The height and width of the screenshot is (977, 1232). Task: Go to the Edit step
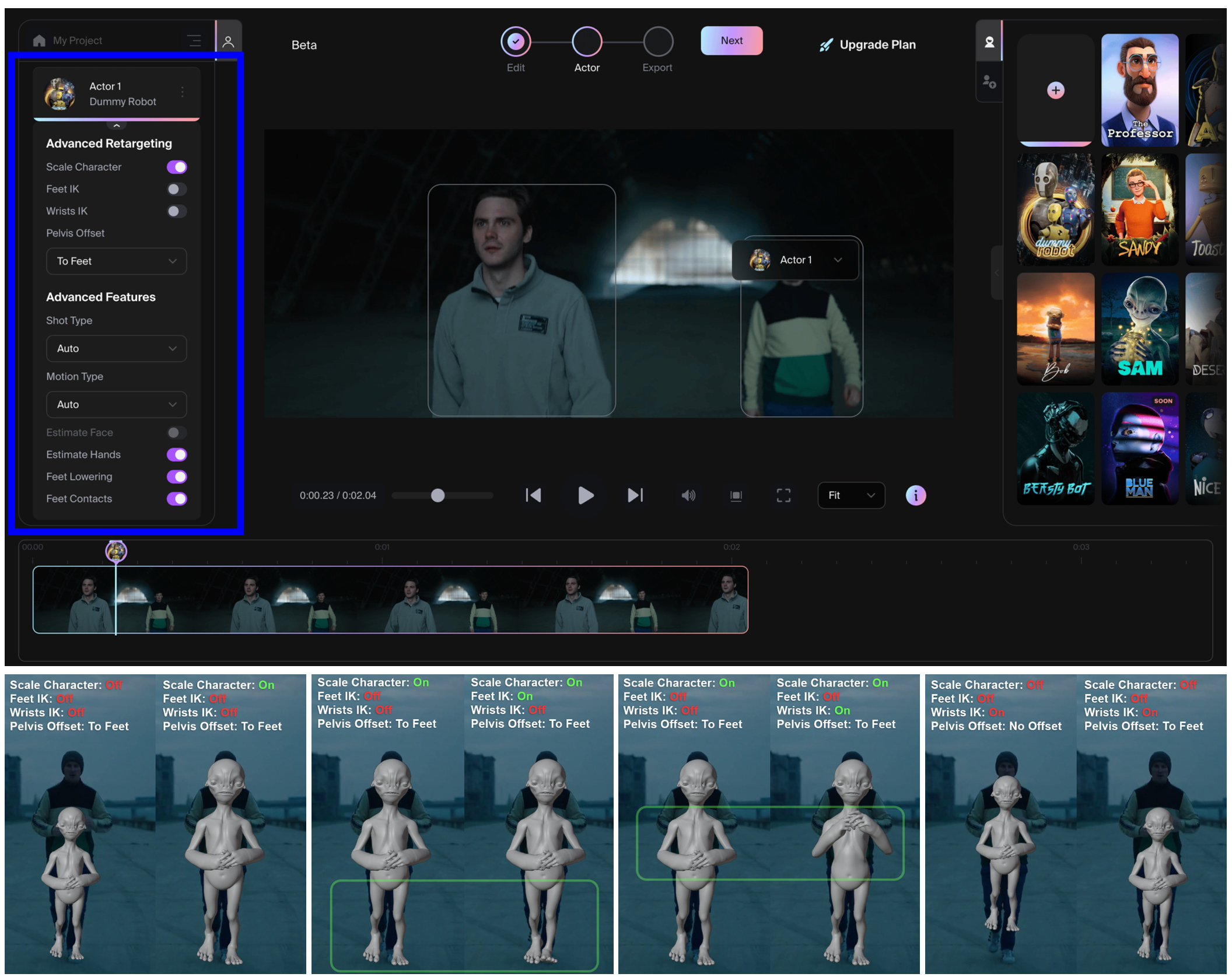(516, 42)
